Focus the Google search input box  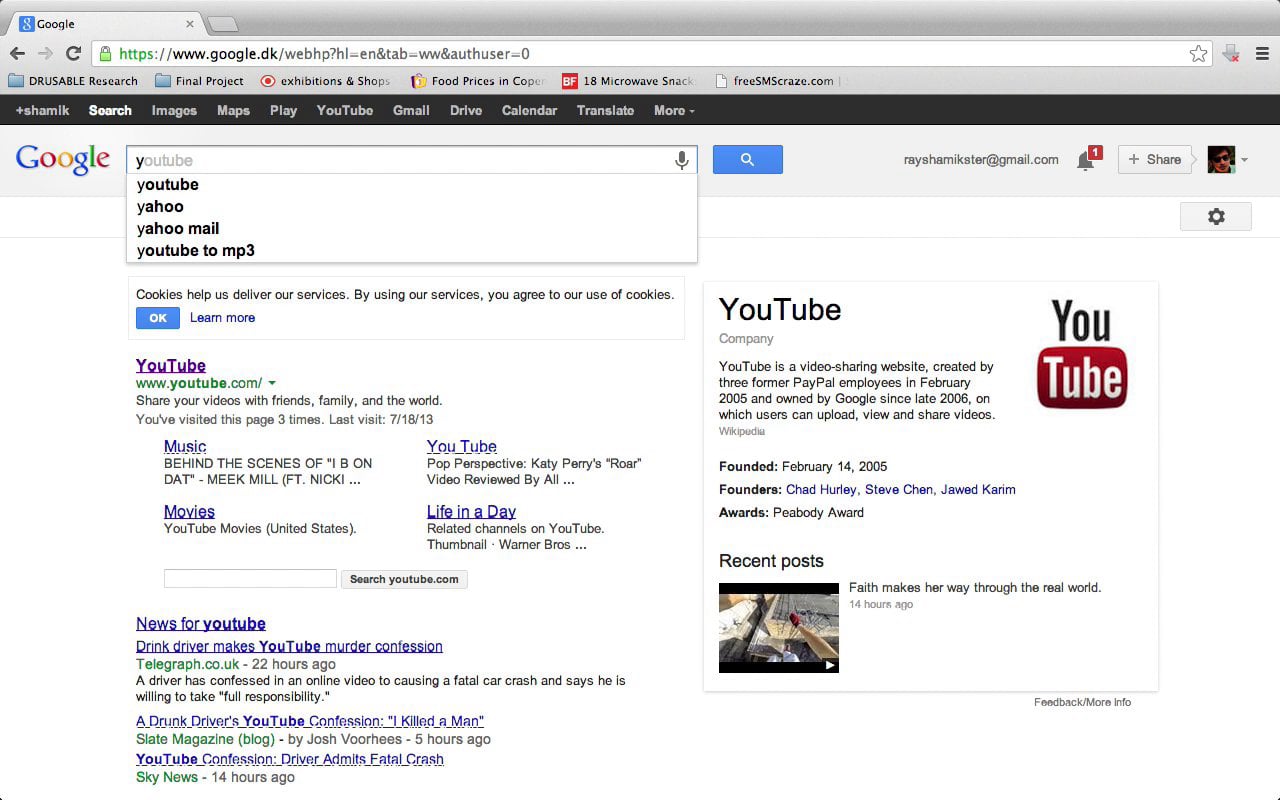[411, 160]
